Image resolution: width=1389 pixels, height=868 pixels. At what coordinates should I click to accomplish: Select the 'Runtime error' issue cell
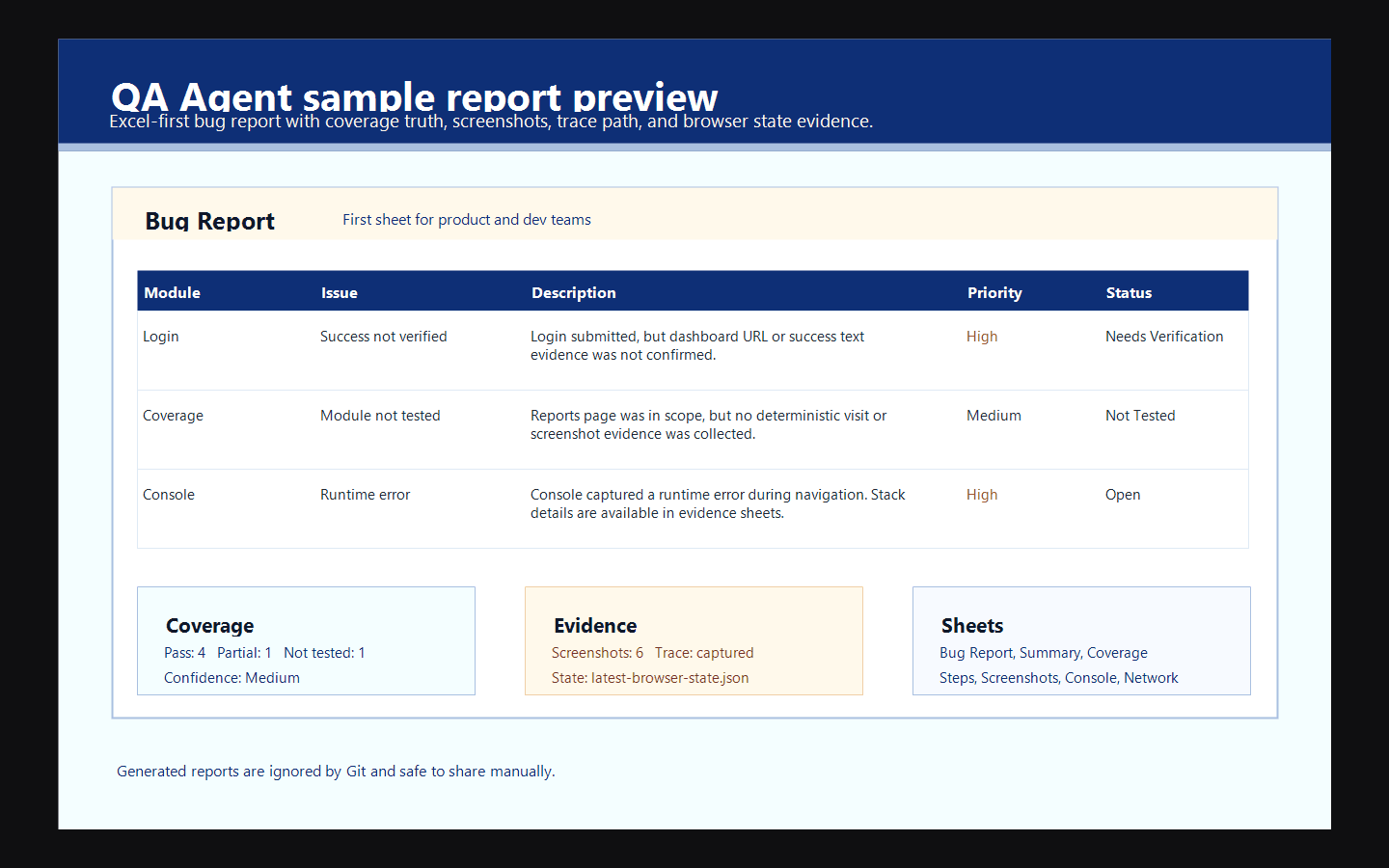(366, 495)
